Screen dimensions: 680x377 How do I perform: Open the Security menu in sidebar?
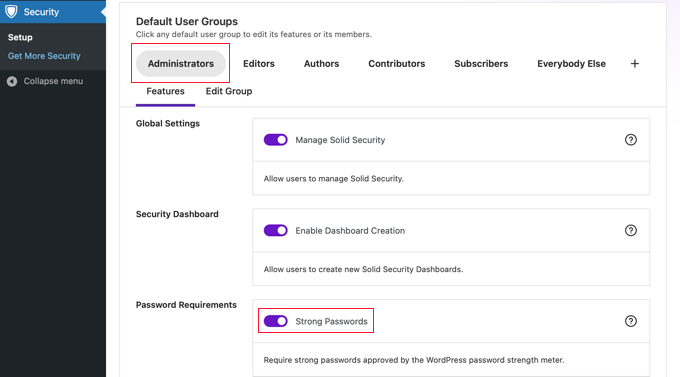(53, 12)
